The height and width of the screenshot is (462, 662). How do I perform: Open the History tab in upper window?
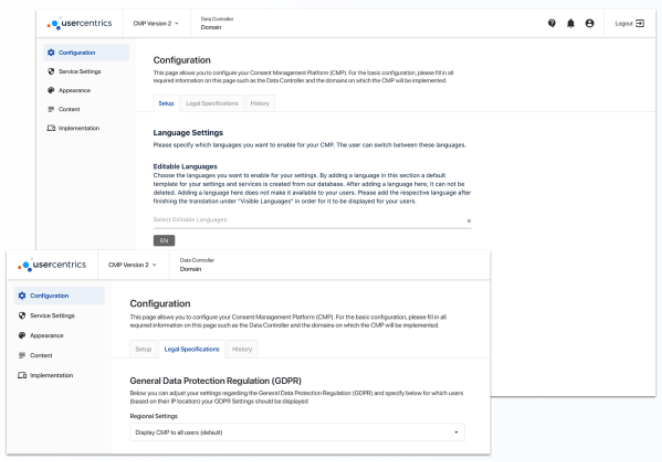pos(260,103)
